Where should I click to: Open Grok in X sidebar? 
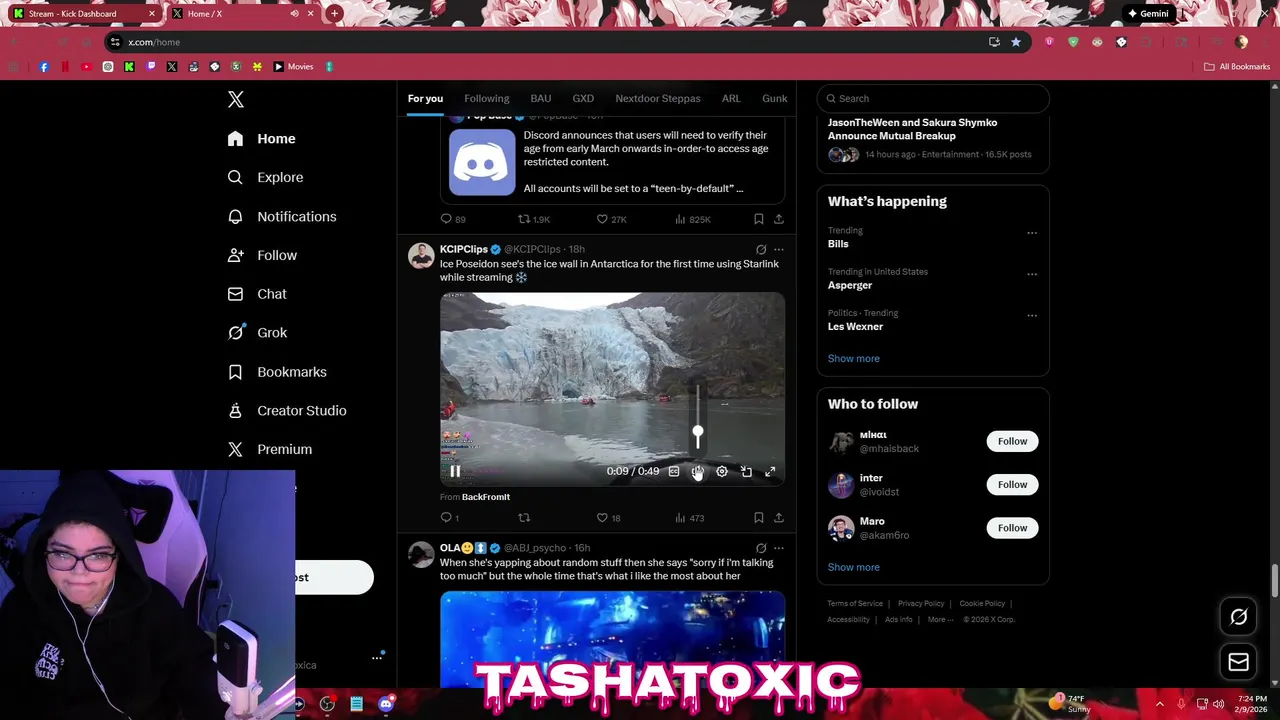[x=257, y=333]
